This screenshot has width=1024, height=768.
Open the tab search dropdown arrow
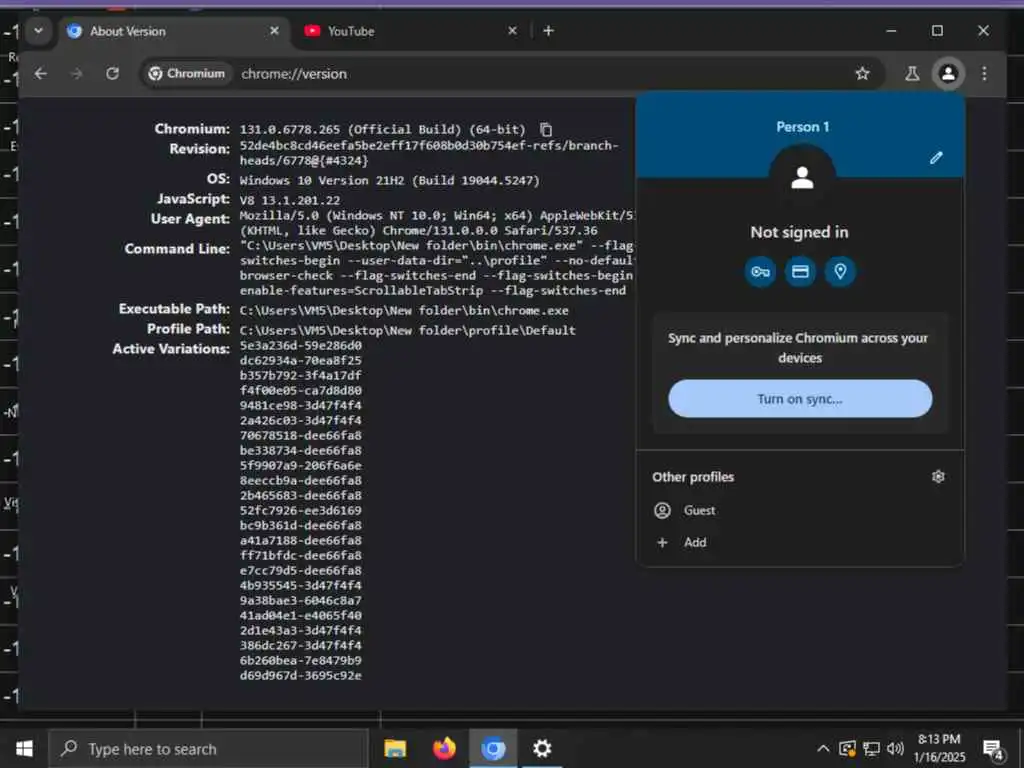coord(39,31)
